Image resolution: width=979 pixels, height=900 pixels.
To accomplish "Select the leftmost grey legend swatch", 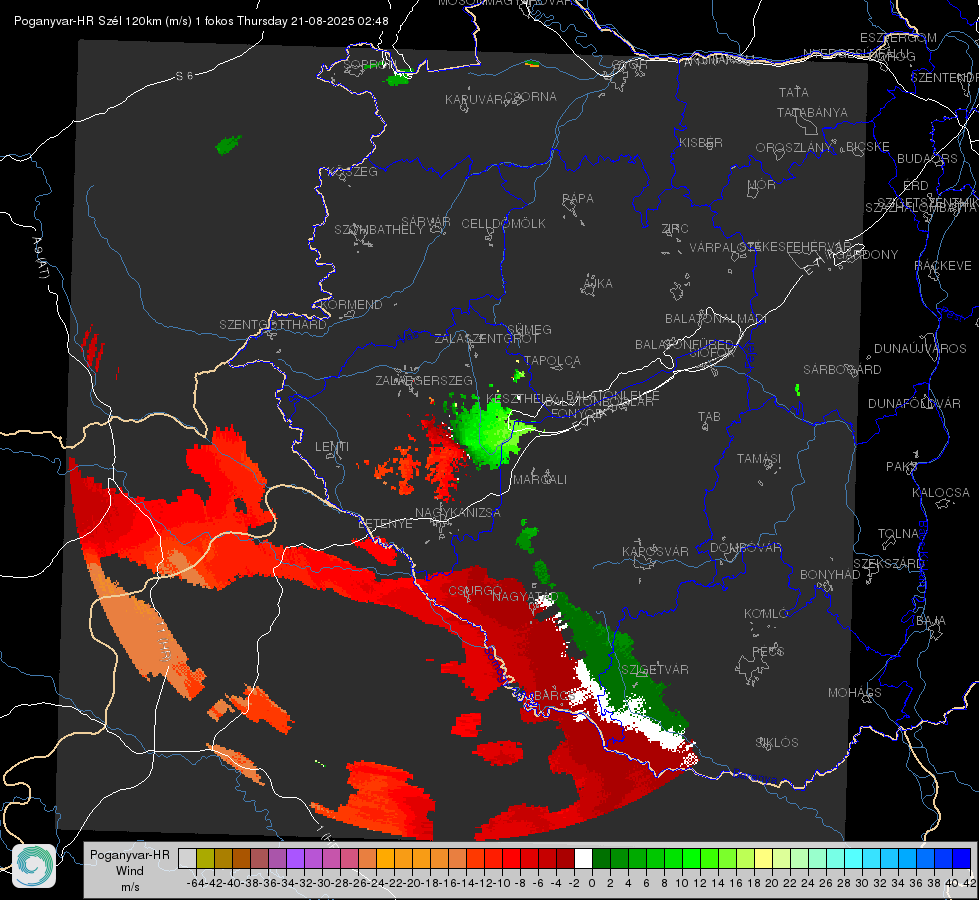I will click(x=187, y=858).
